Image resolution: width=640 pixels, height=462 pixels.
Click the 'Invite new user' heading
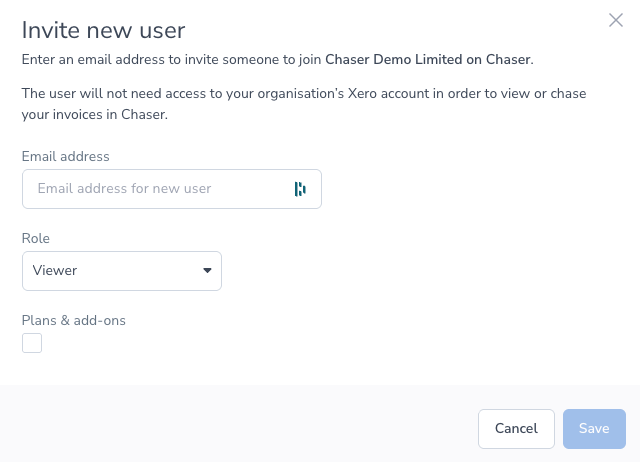103,29
